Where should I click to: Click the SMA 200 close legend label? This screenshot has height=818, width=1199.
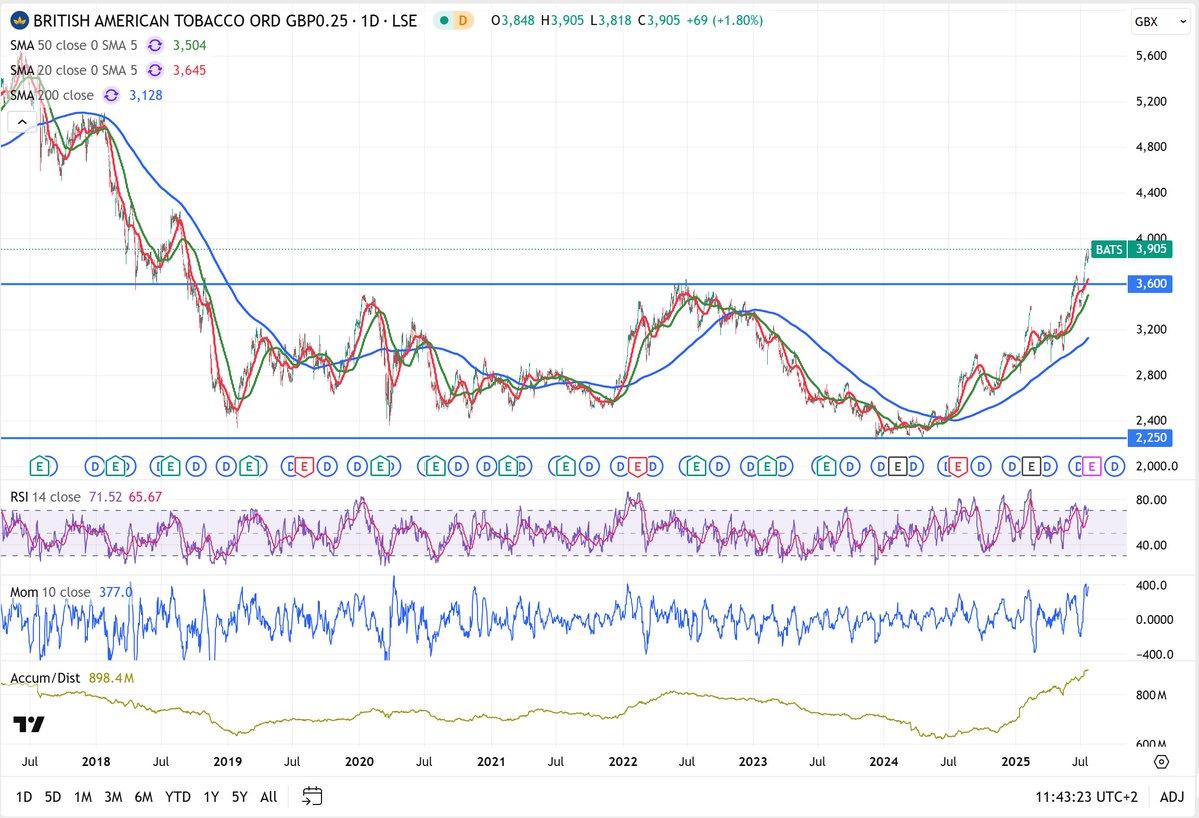pos(52,96)
